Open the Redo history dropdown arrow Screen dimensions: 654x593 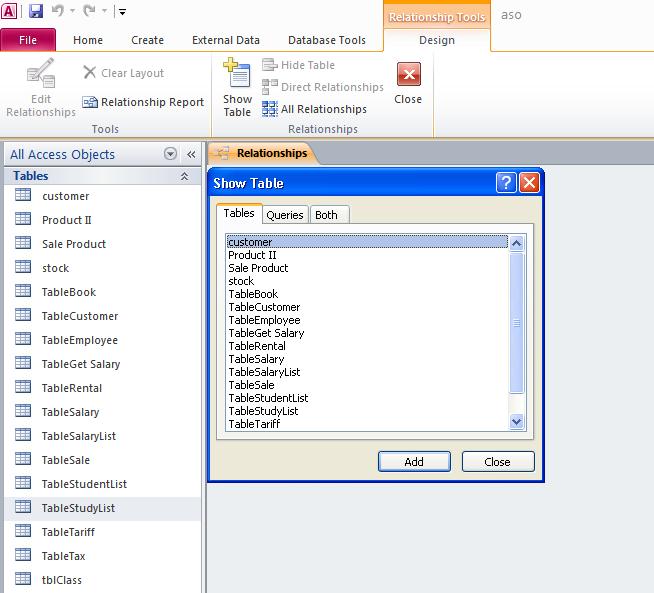point(104,11)
